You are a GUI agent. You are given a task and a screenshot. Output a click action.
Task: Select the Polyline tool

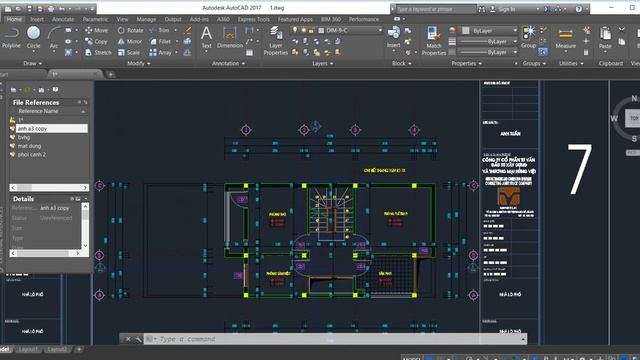[11, 38]
